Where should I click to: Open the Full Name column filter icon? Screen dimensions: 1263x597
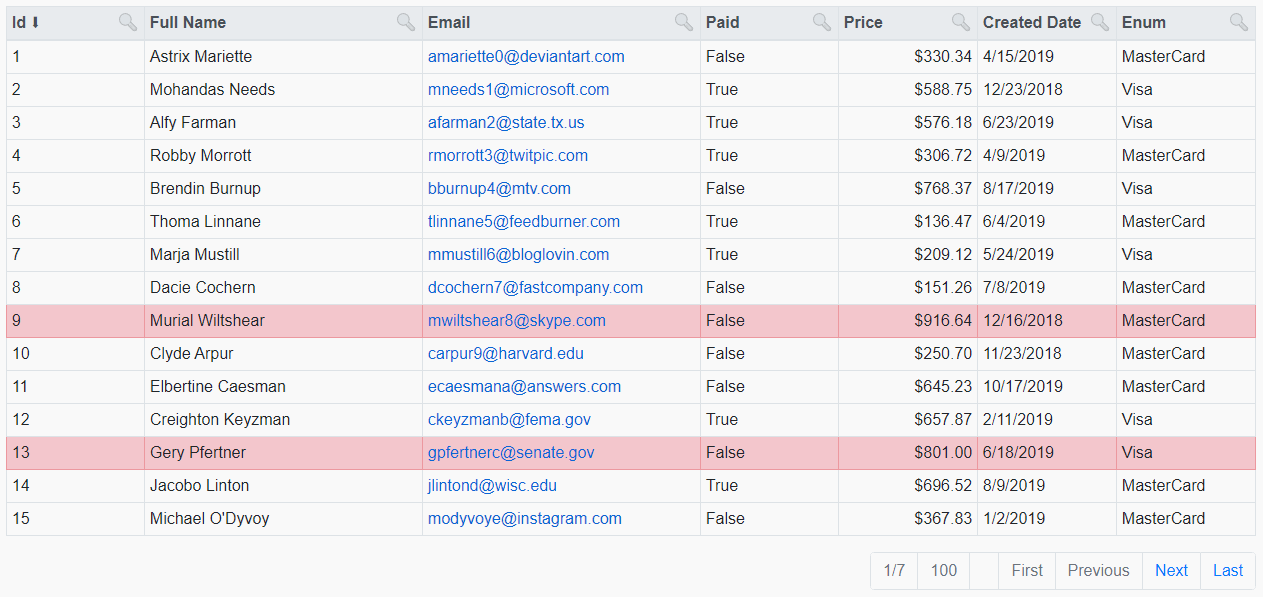pos(405,21)
